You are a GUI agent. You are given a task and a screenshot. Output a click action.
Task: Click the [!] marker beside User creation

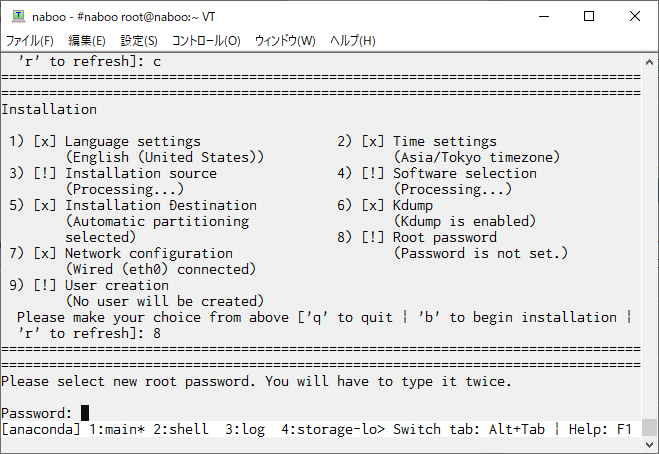45,285
